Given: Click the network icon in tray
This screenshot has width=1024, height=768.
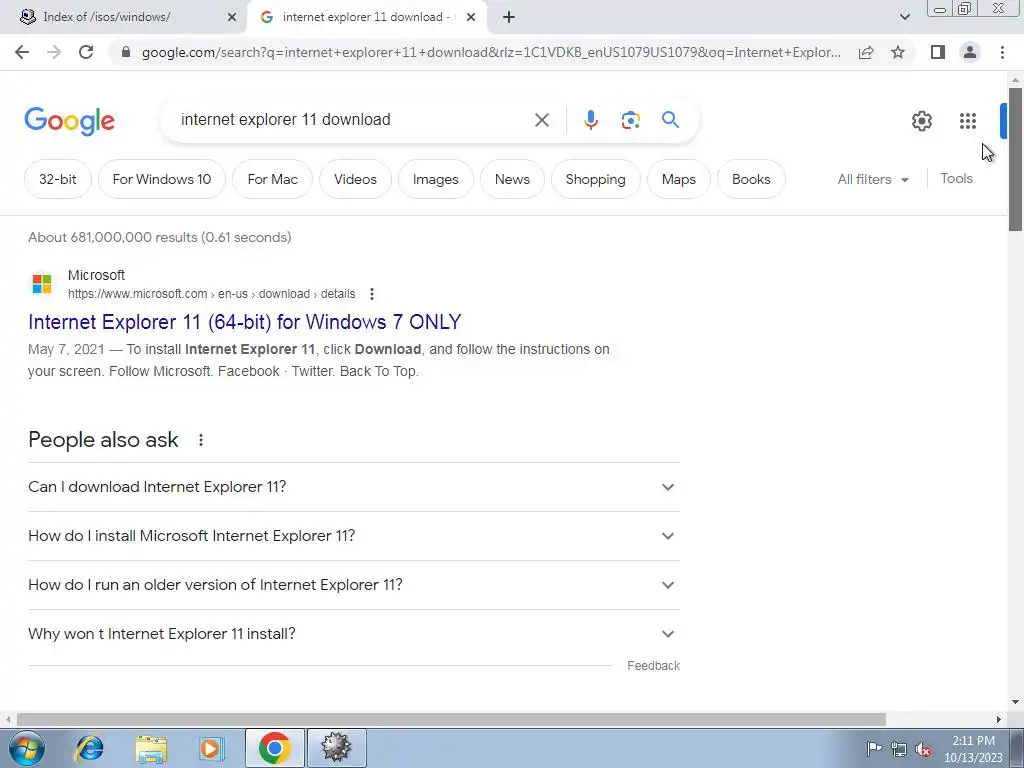Looking at the screenshot, I should pyautogui.click(x=899, y=749).
